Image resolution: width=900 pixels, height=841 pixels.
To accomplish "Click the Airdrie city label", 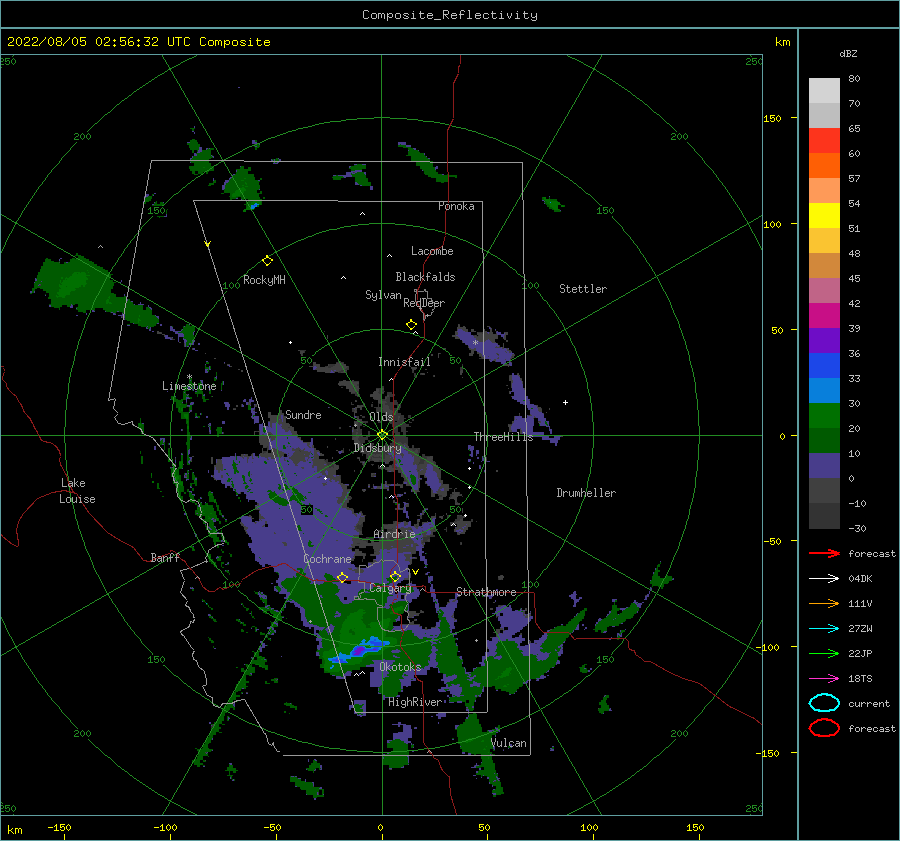I will [394, 534].
